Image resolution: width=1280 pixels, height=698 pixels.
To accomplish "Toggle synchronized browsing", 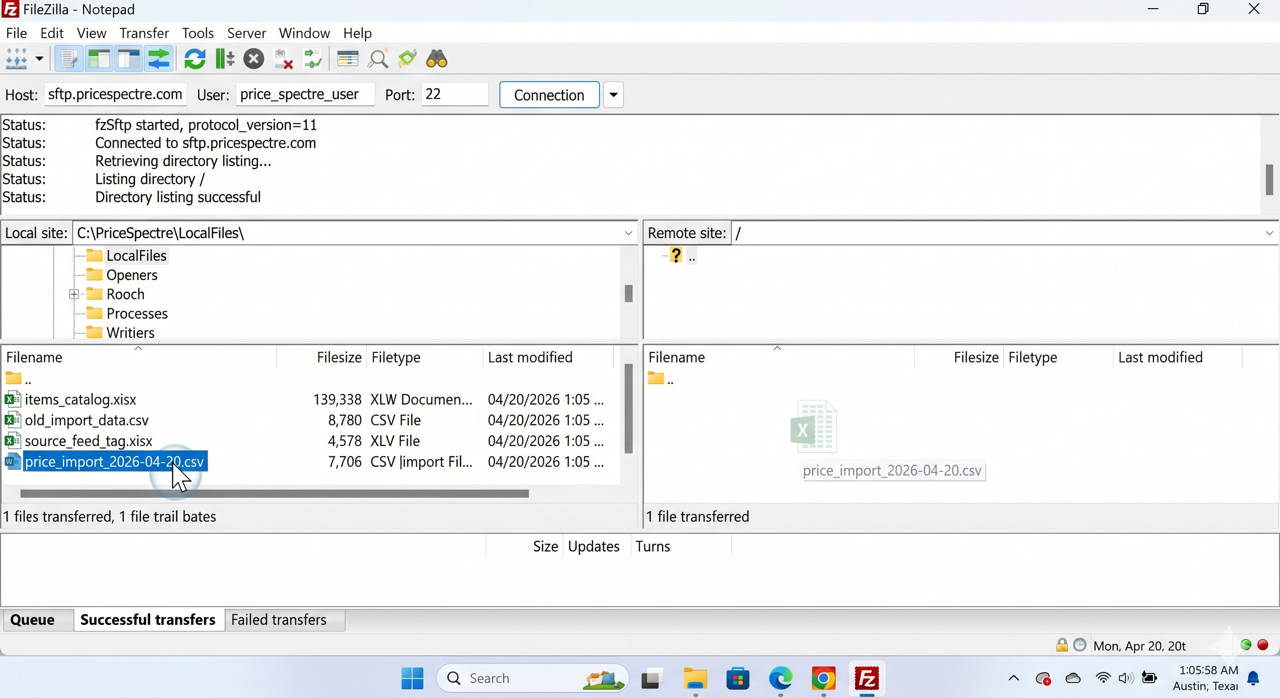I will click(x=406, y=59).
